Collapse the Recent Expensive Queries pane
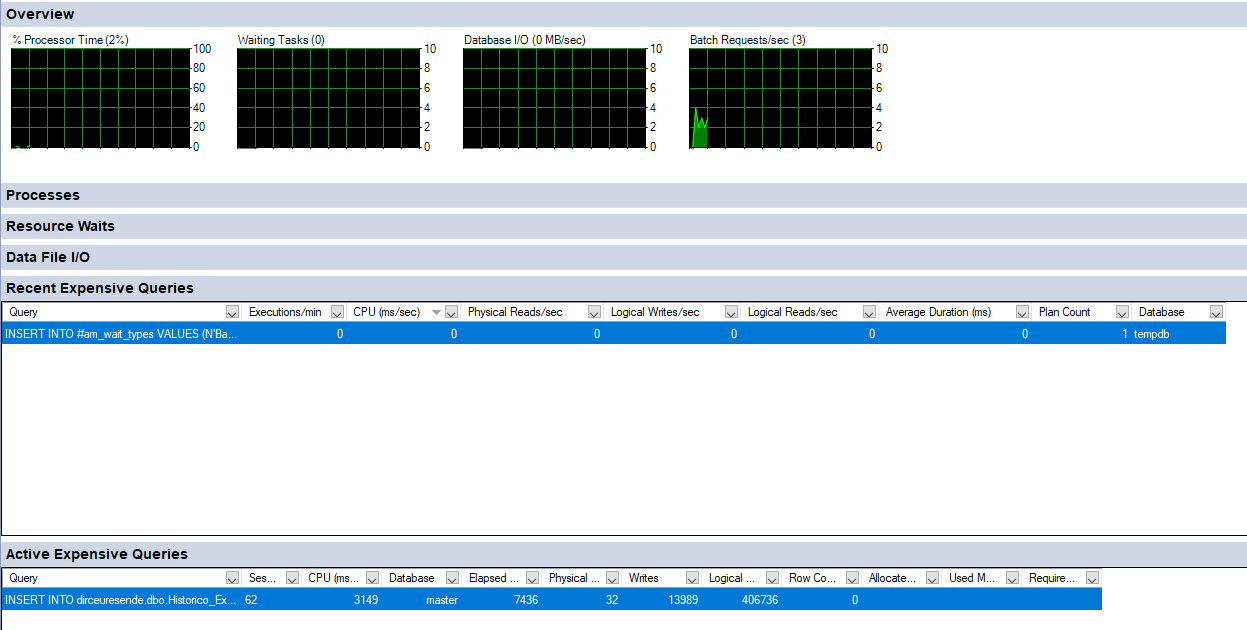This screenshot has width=1247, height=630. (x=624, y=288)
